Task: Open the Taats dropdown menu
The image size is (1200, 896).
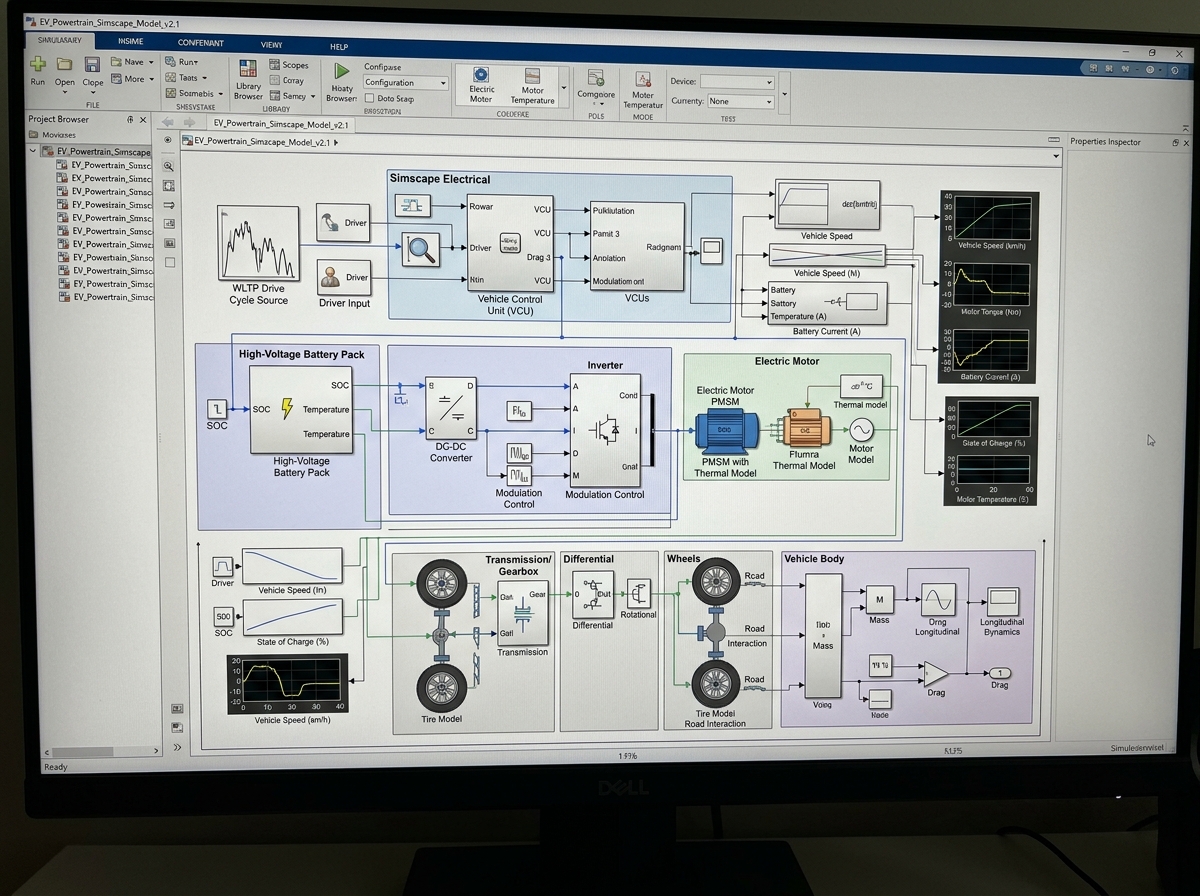Action: 205,77
